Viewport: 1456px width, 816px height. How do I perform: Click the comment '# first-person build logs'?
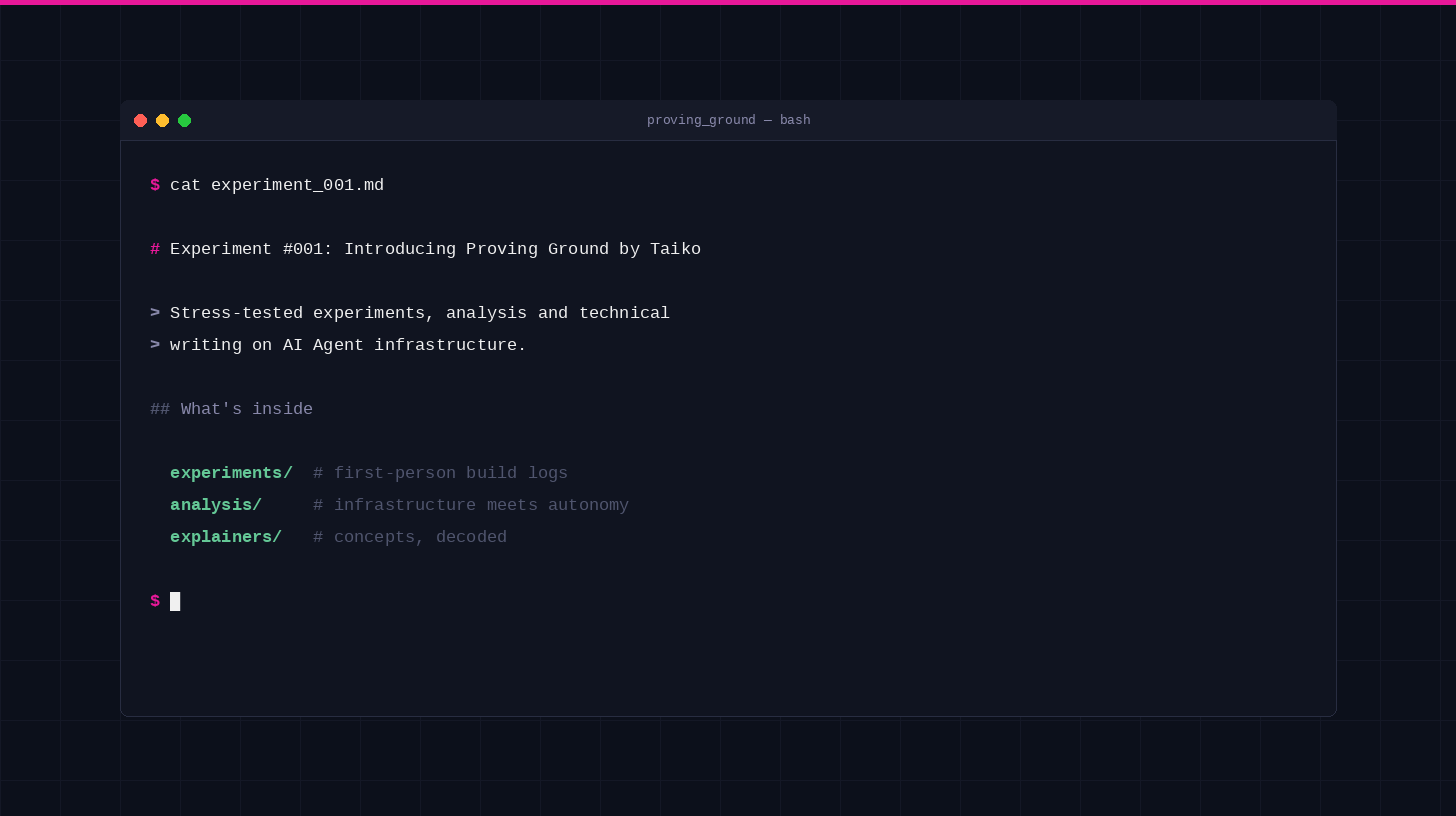pyautogui.click(x=440, y=473)
